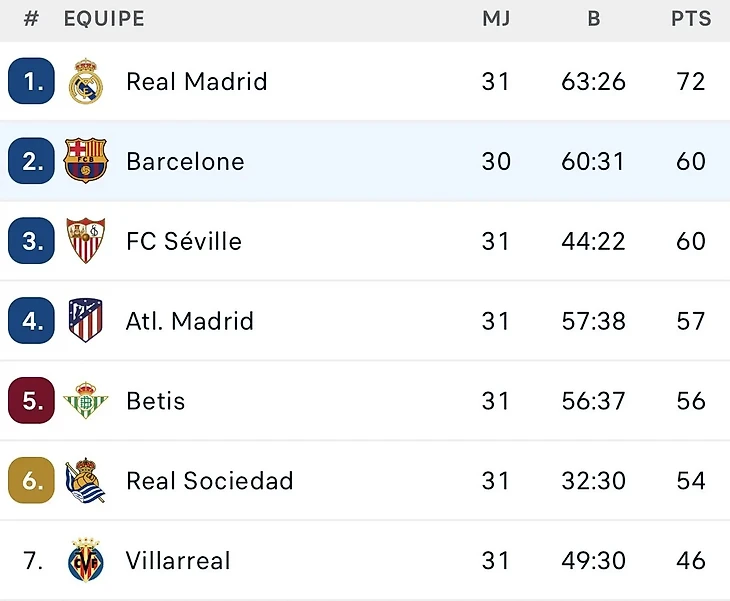Select the gold rank 6 badge
Viewport: 730px width, 601px height.
pos(32,481)
